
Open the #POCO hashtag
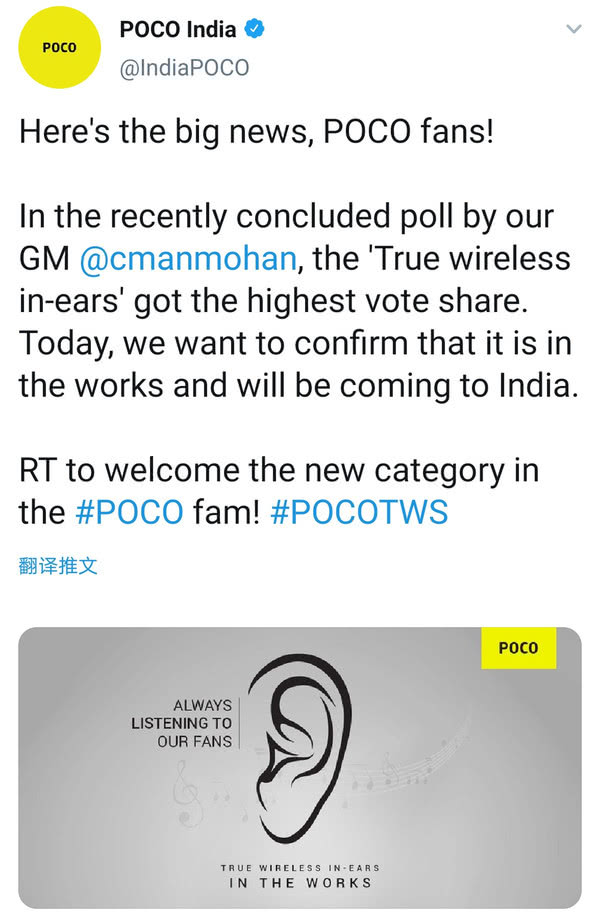(129, 513)
